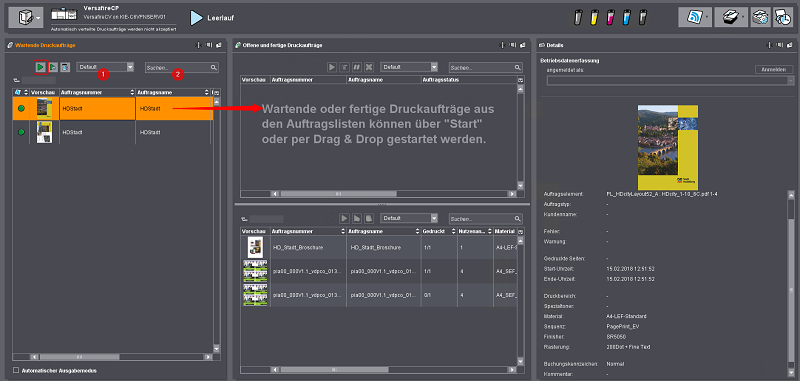This screenshot has height=381, width=800.
Task: Select the HD_Stadt_Broschure job thumbnail
Action: tap(255, 247)
